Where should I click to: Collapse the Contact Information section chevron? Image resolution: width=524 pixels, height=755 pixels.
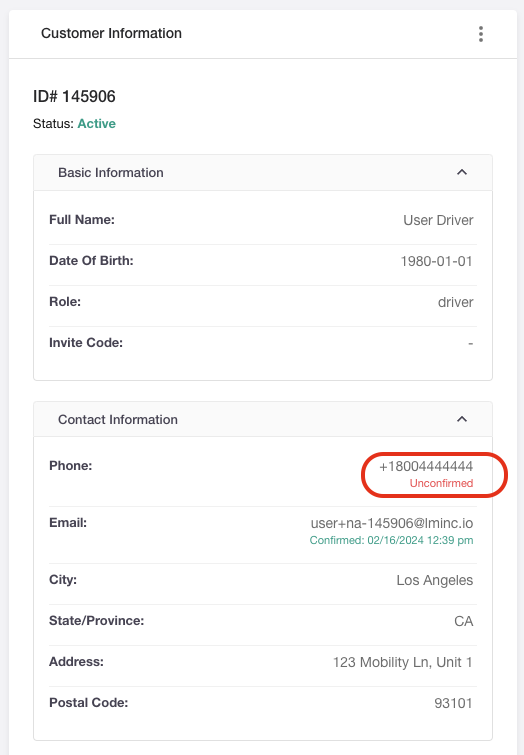462,419
